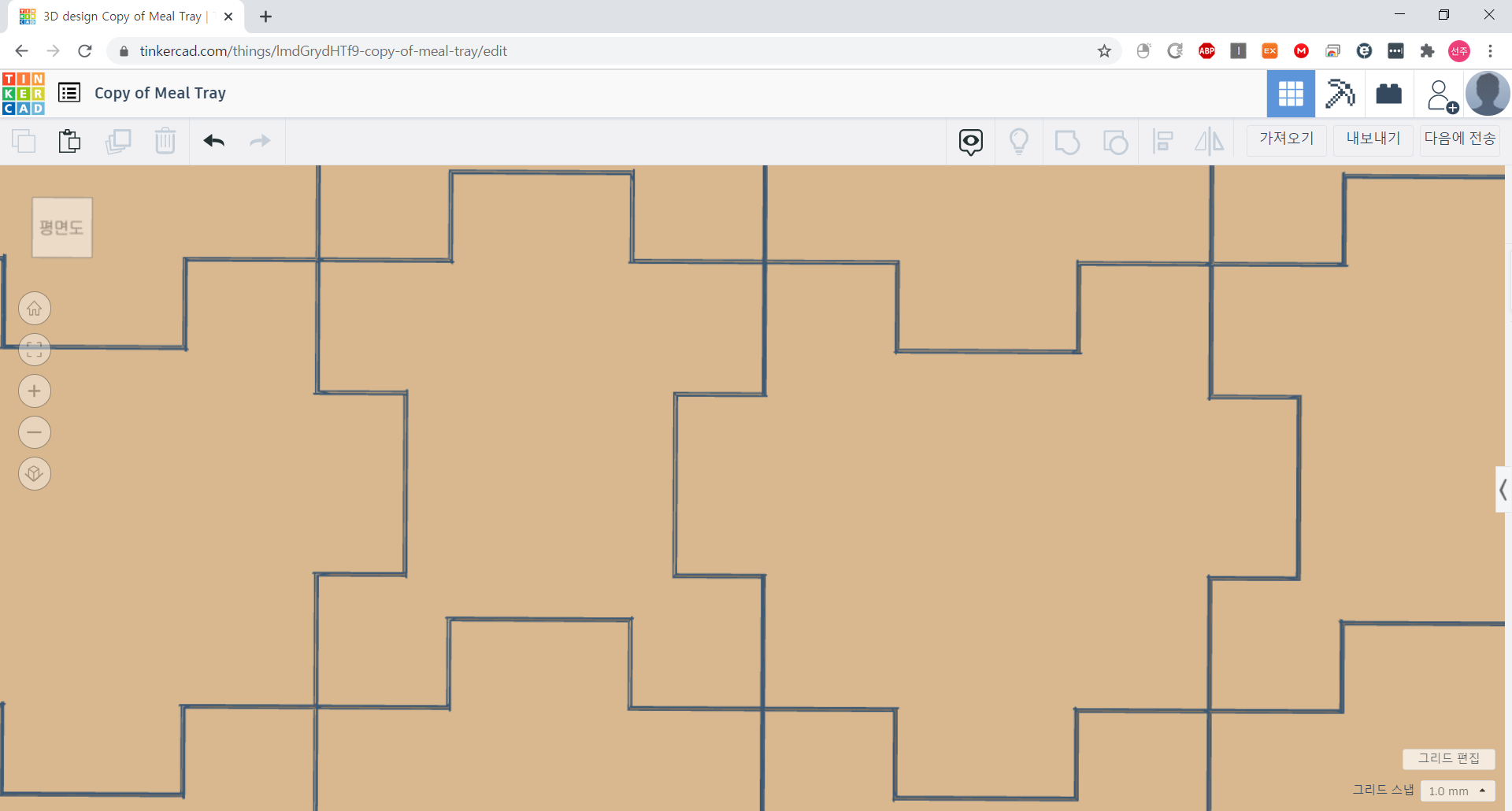Click the paste clipboard icon

69,141
